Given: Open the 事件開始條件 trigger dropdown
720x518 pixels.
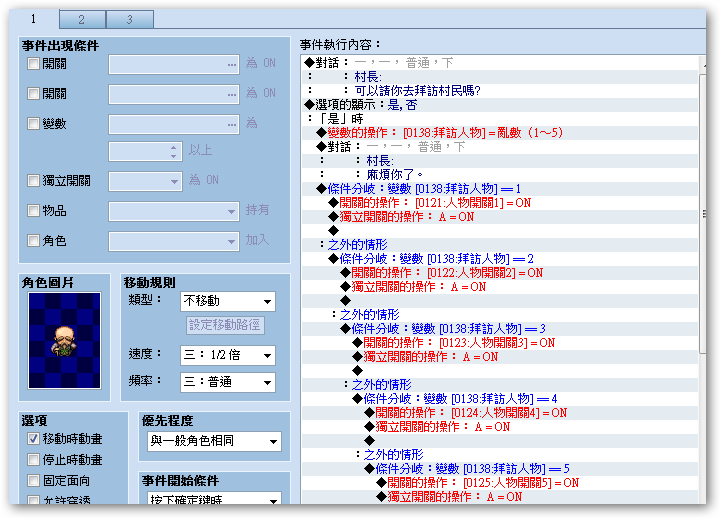Looking at the screenshot, I should 214,499.
